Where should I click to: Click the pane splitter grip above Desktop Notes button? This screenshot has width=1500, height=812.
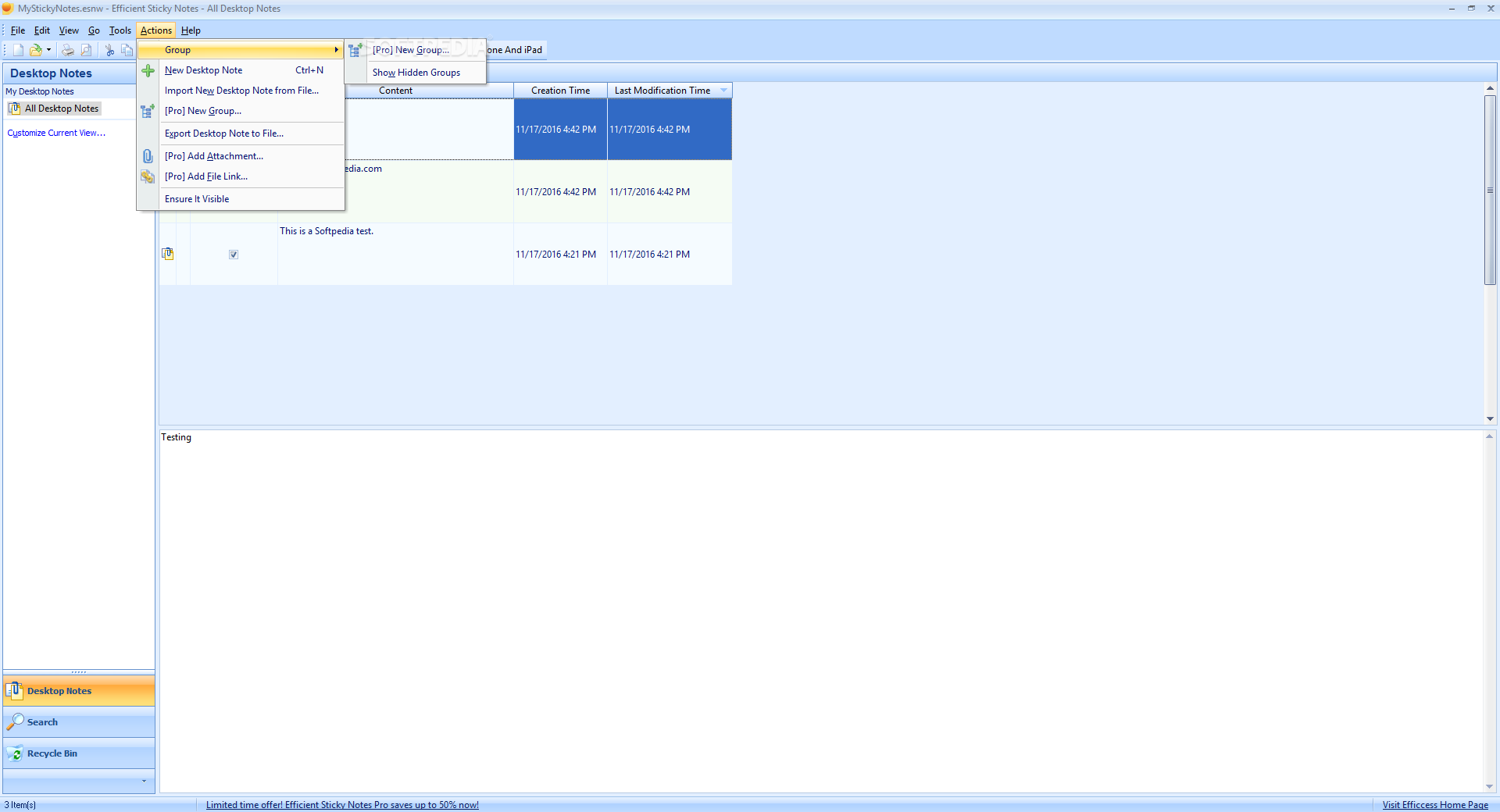79,671
